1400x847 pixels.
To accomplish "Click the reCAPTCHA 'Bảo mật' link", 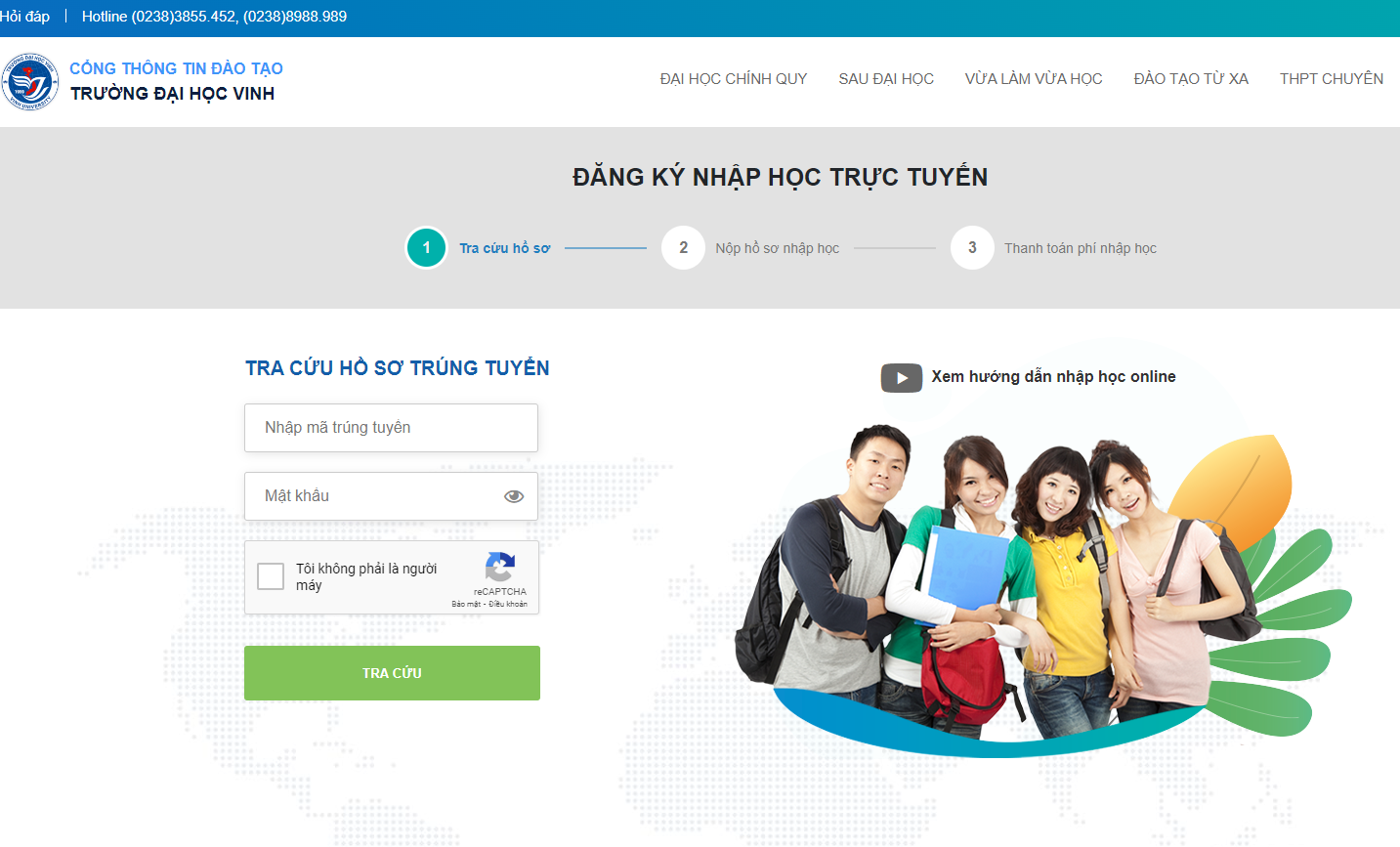I will (466, 605).
